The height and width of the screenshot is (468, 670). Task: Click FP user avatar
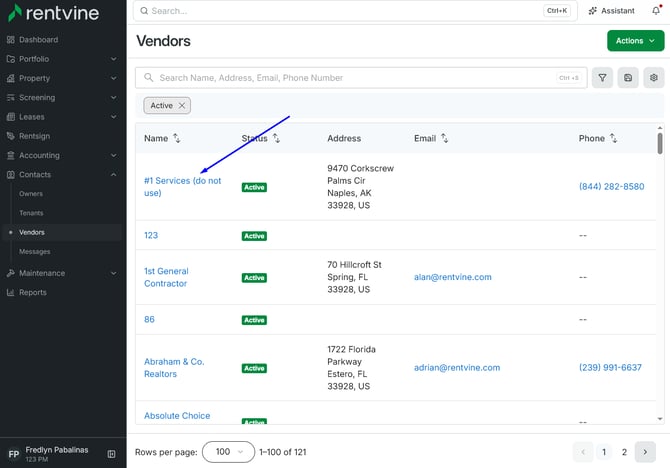point(14,454)
